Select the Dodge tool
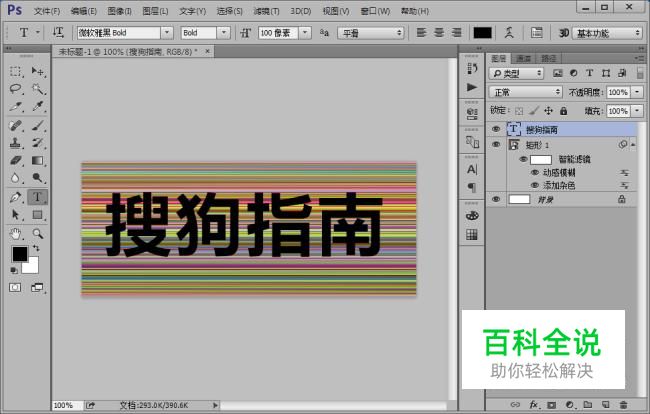Viewport: 650px width, 414px height. 38,178
